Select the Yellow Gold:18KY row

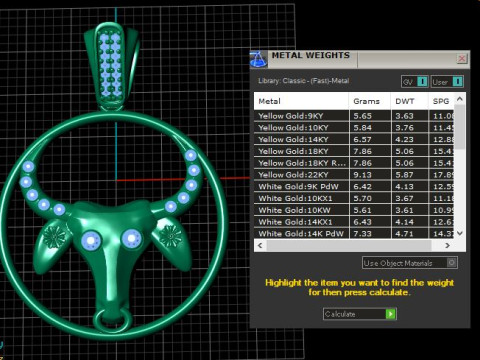pyautogui.click(x=354, y=151)
